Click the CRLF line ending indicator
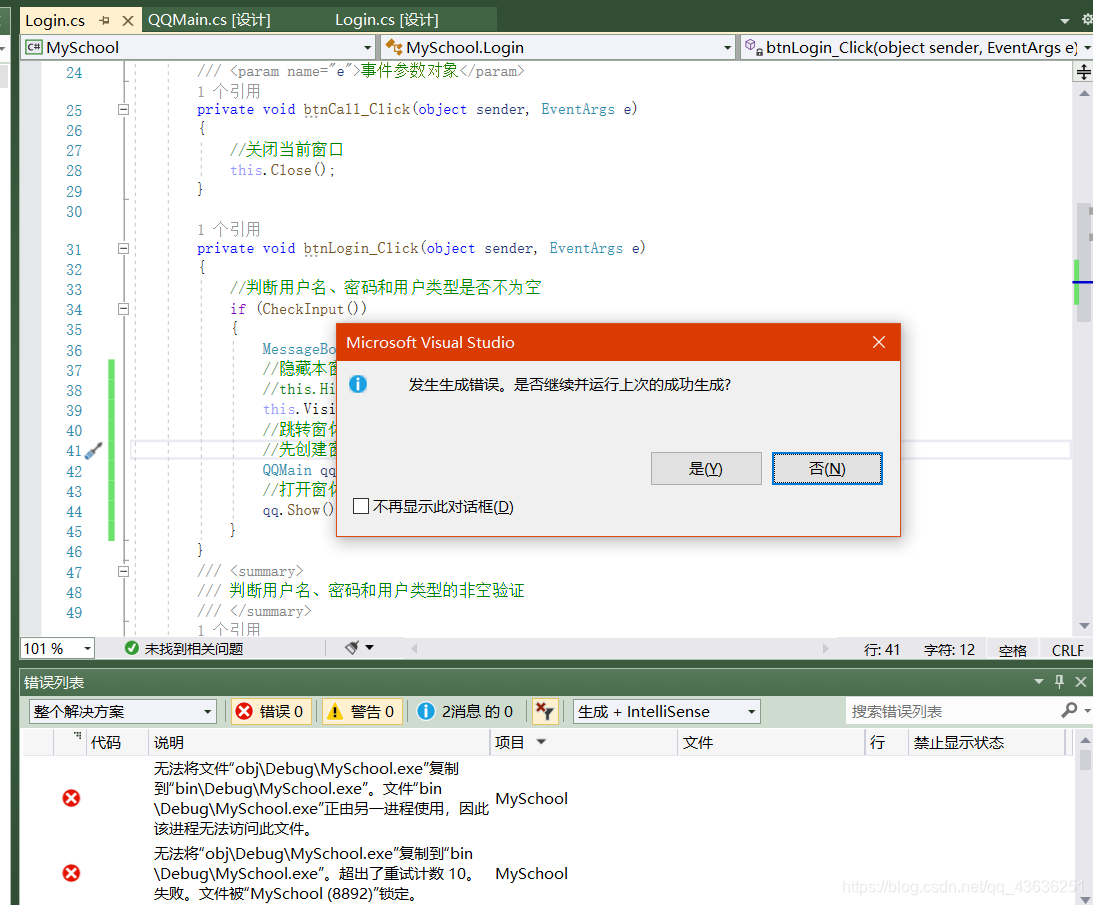This screenshot has height=905, width=1093. 1067,651
